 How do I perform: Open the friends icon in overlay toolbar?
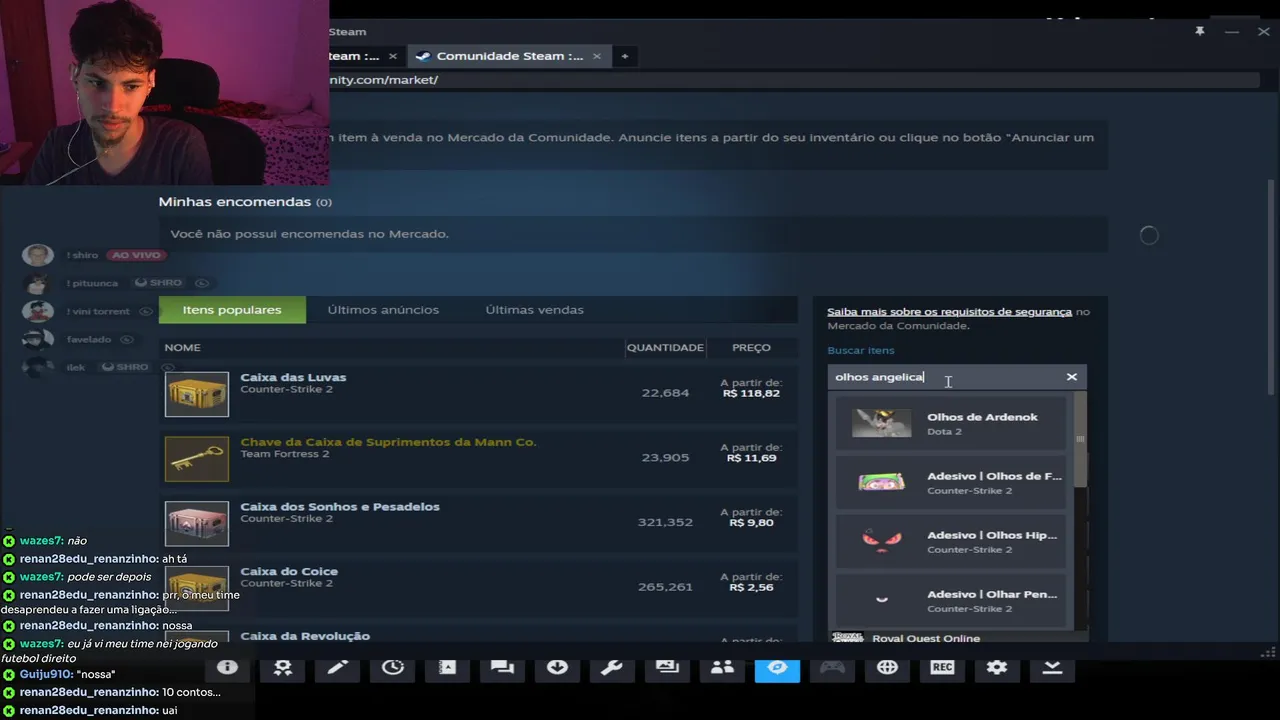tap(722, 667)
